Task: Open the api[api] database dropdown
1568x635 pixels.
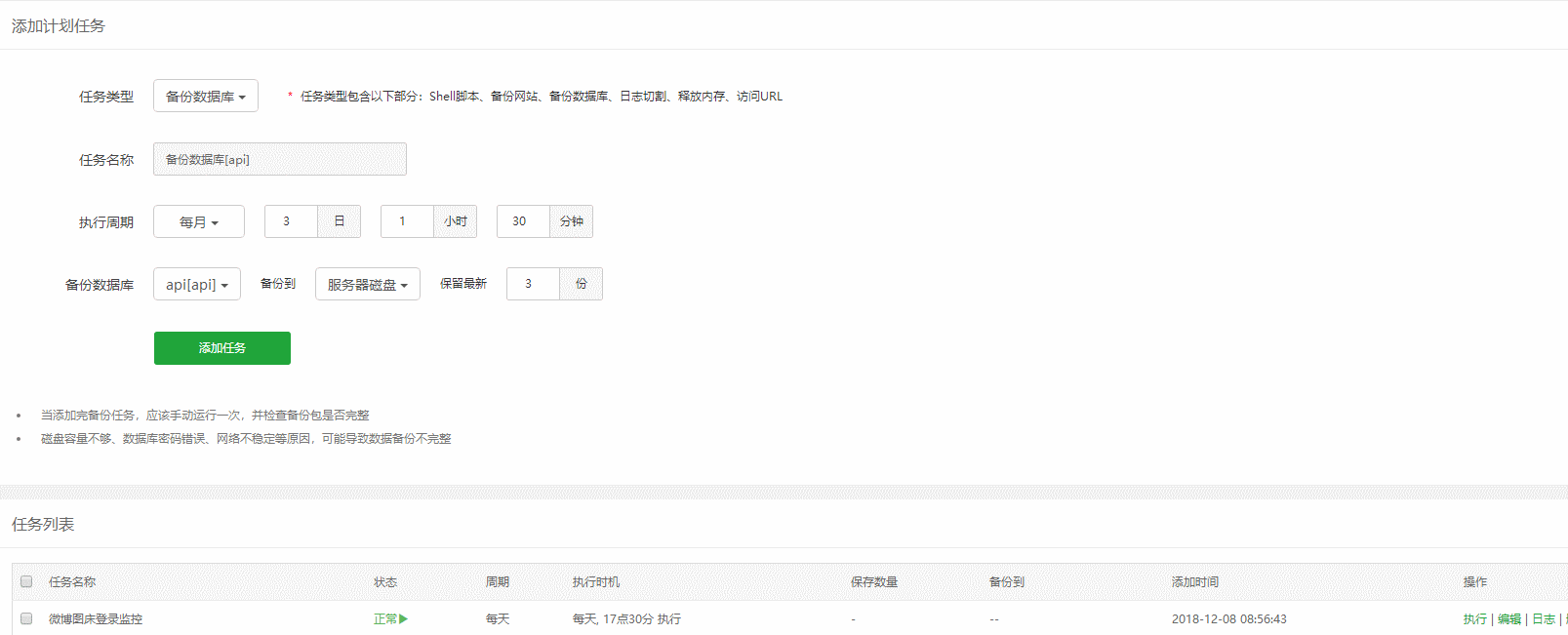Action: tap(197, 284)
